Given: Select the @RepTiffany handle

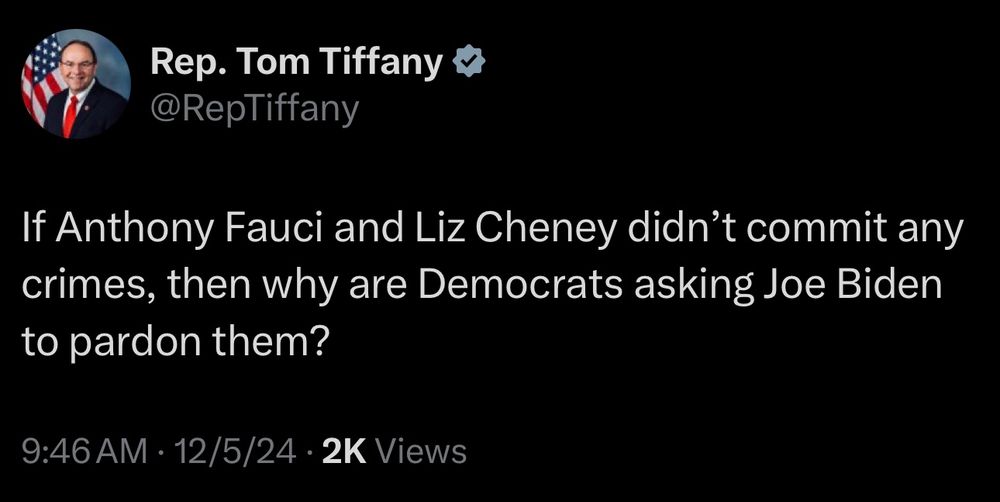Looking at the screenshot, I should point(255,110).
